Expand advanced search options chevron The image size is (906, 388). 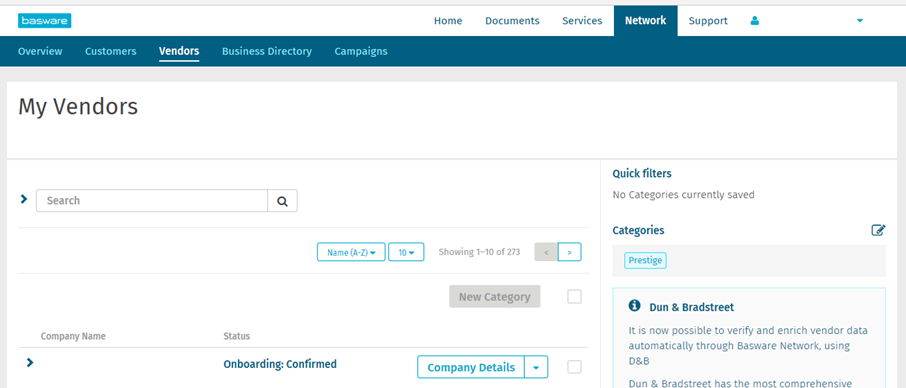(24, 199)
